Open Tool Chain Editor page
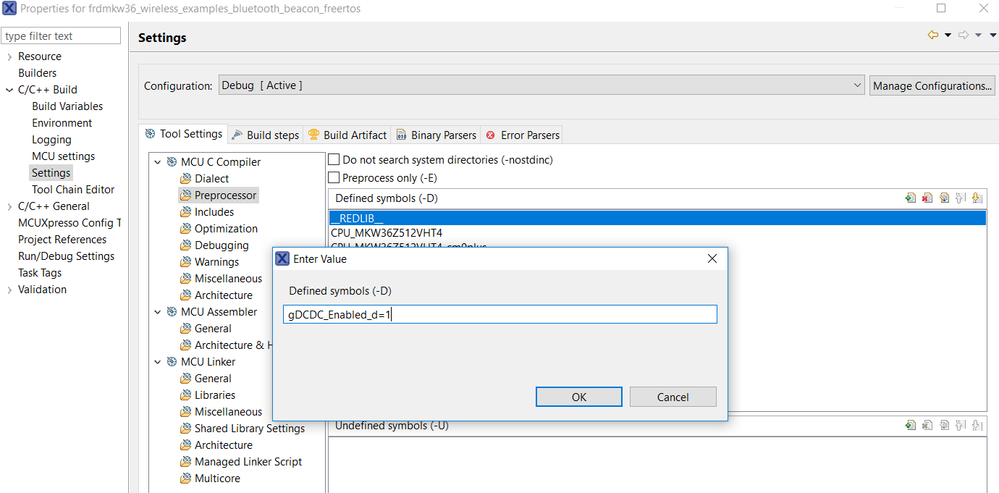Viewport: 999px width, 493px height. (73, 189)
